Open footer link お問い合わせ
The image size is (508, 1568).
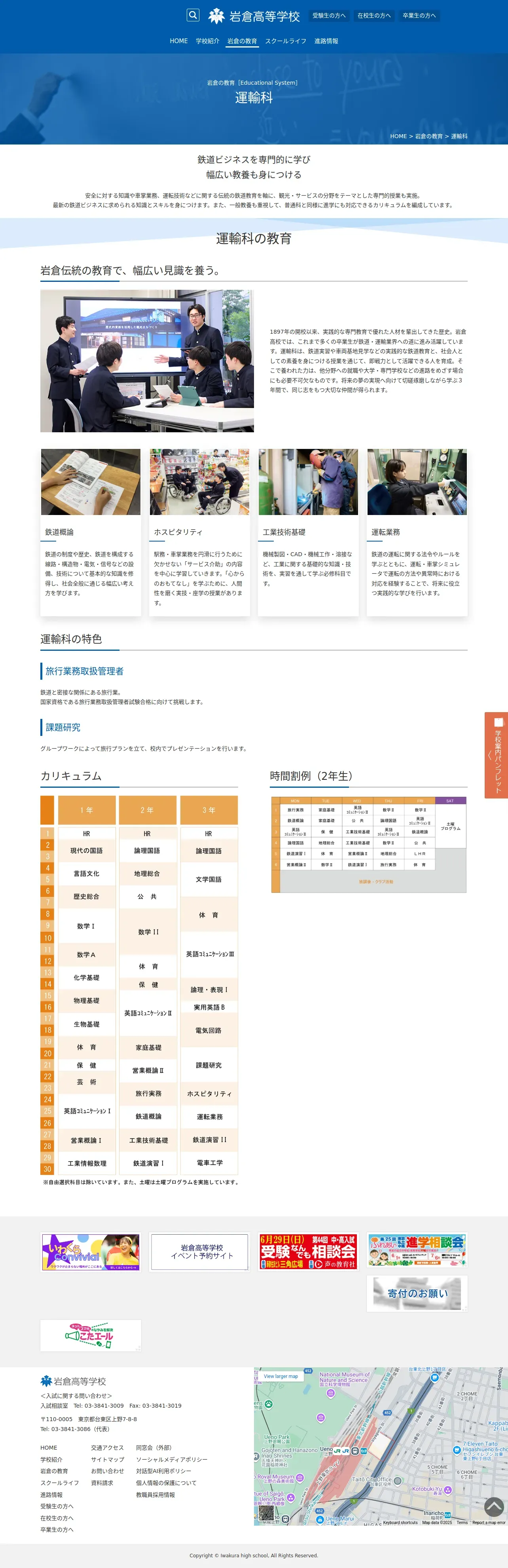point(107,1471)
